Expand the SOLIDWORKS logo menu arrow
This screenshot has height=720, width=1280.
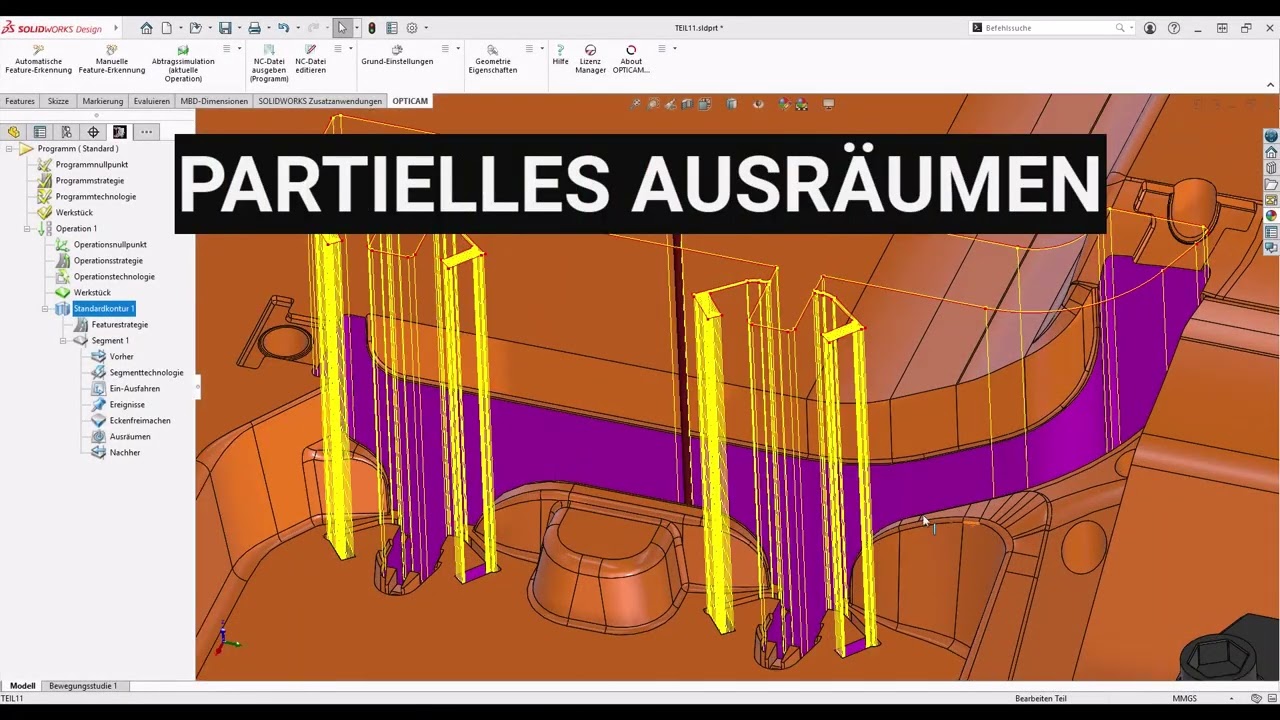(x=116, y=28)
